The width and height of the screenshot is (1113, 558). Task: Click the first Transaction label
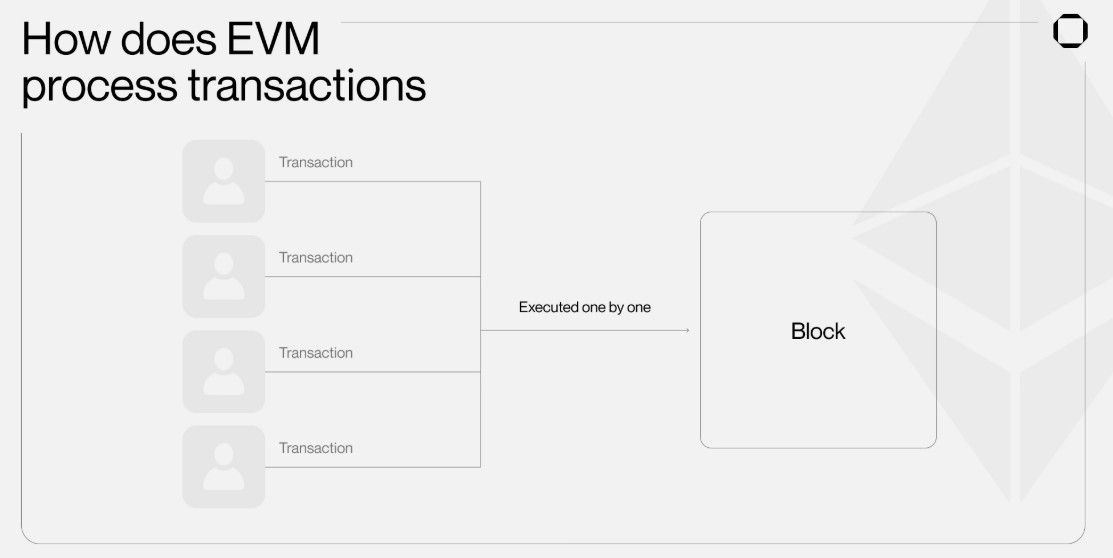click(x=316, y=162)
